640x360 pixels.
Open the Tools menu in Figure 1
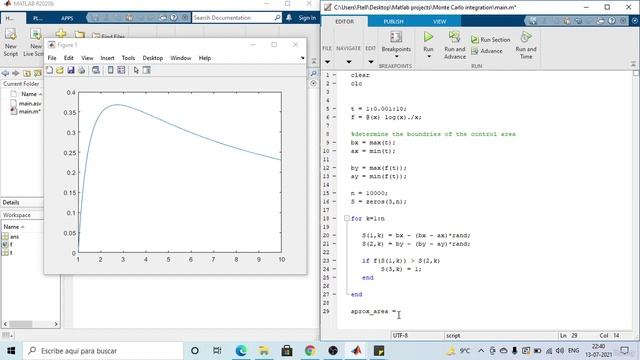coord(128,58)
